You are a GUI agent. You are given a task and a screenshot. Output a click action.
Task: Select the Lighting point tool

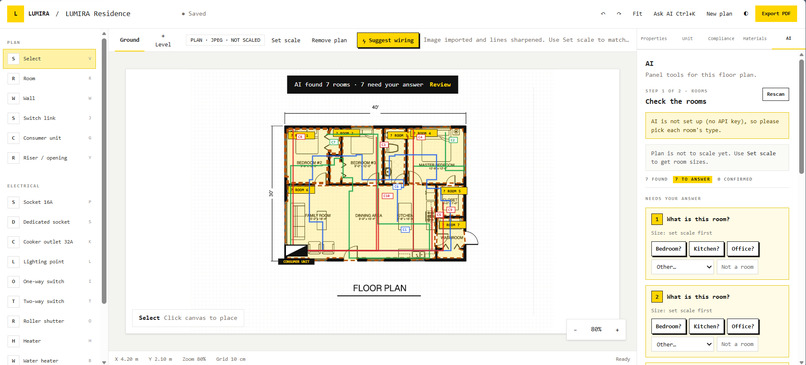click(49, 262)
